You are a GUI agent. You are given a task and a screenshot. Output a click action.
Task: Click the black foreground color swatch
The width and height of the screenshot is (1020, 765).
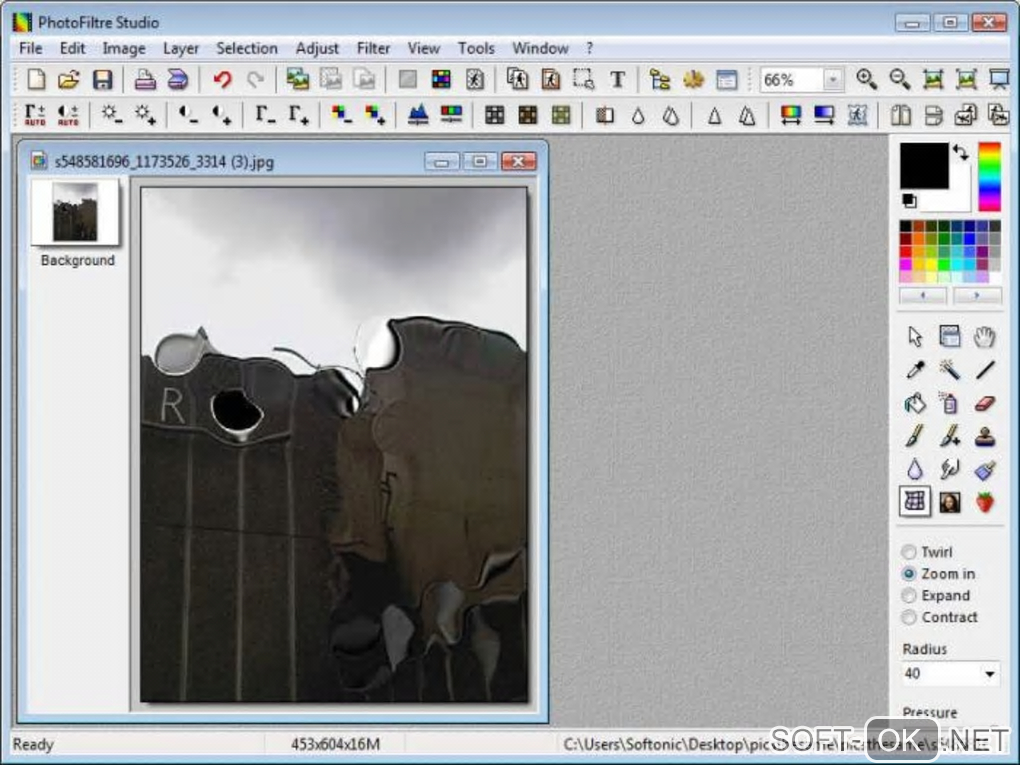[x=924, y=166]
